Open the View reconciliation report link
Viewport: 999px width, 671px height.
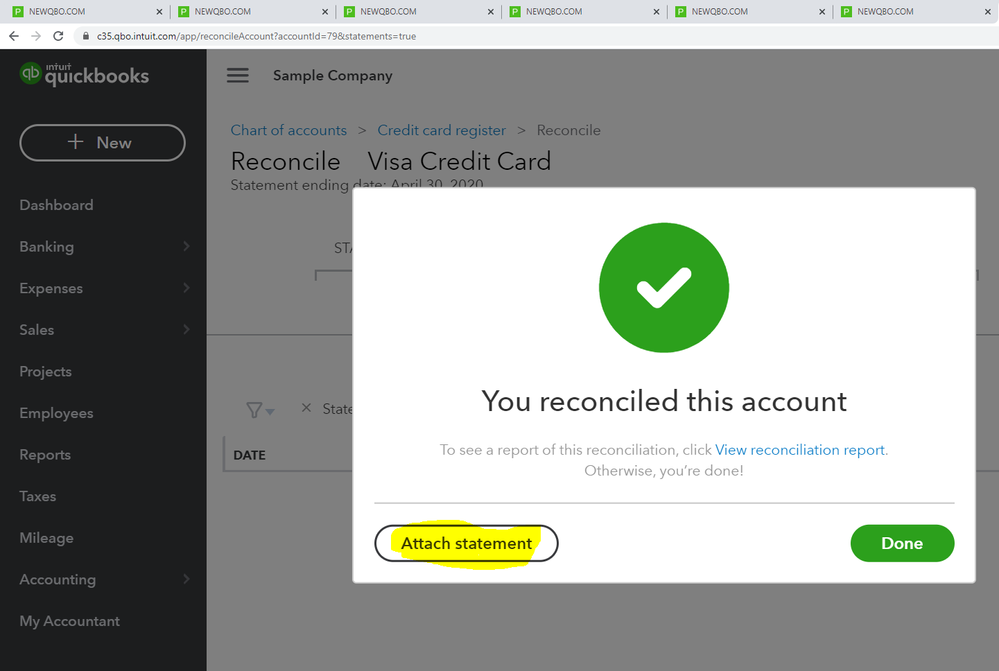tap(800, 450)
